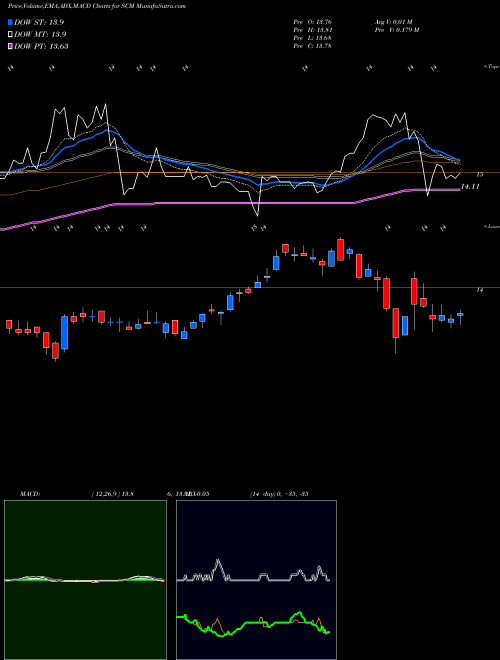Click the last blue candlestick on the chart
Screen dimensions: 500x660
click(460, 314)
